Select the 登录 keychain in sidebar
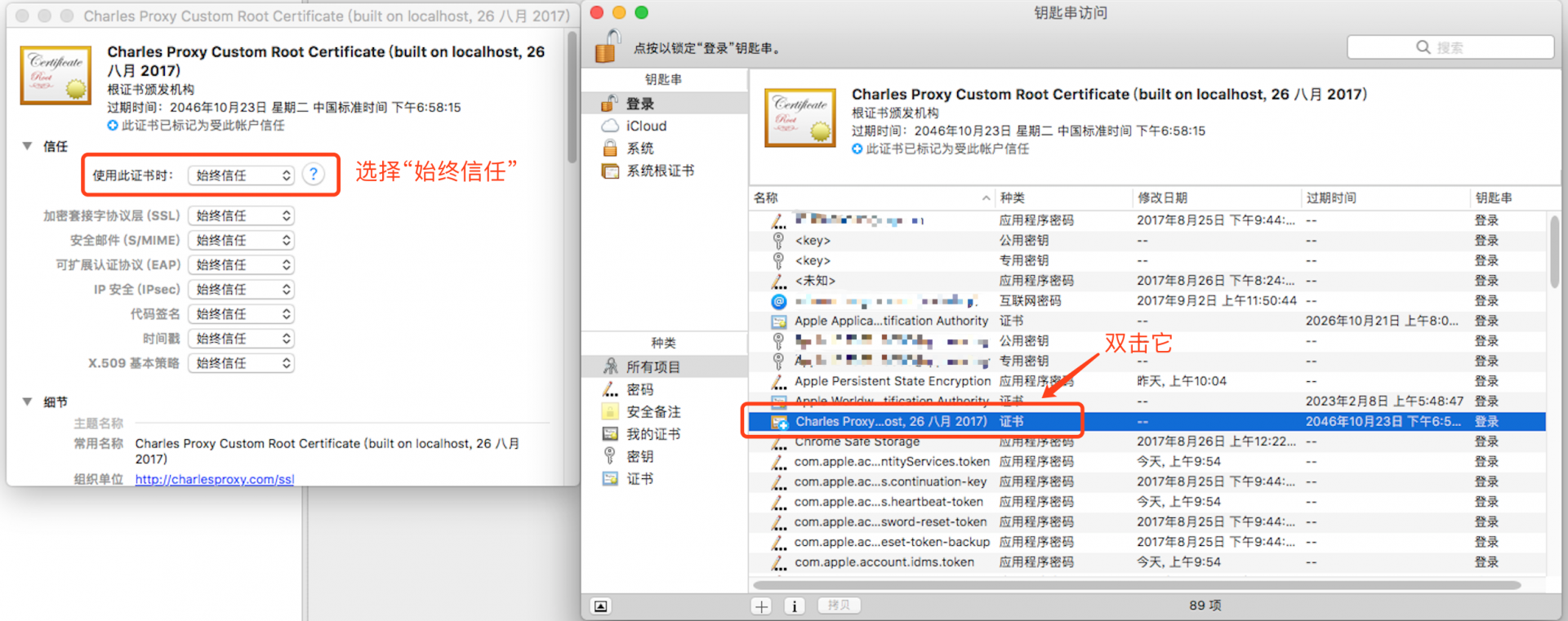Viewport: 1568px width, 621px height. click(665, 104)
